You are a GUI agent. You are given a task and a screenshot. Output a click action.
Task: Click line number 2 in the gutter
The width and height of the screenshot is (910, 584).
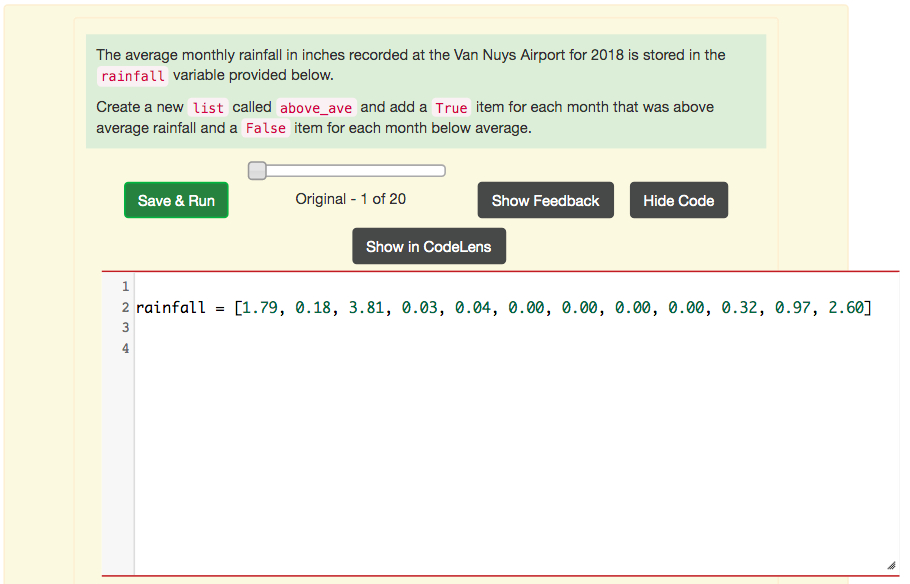(124, 307)
